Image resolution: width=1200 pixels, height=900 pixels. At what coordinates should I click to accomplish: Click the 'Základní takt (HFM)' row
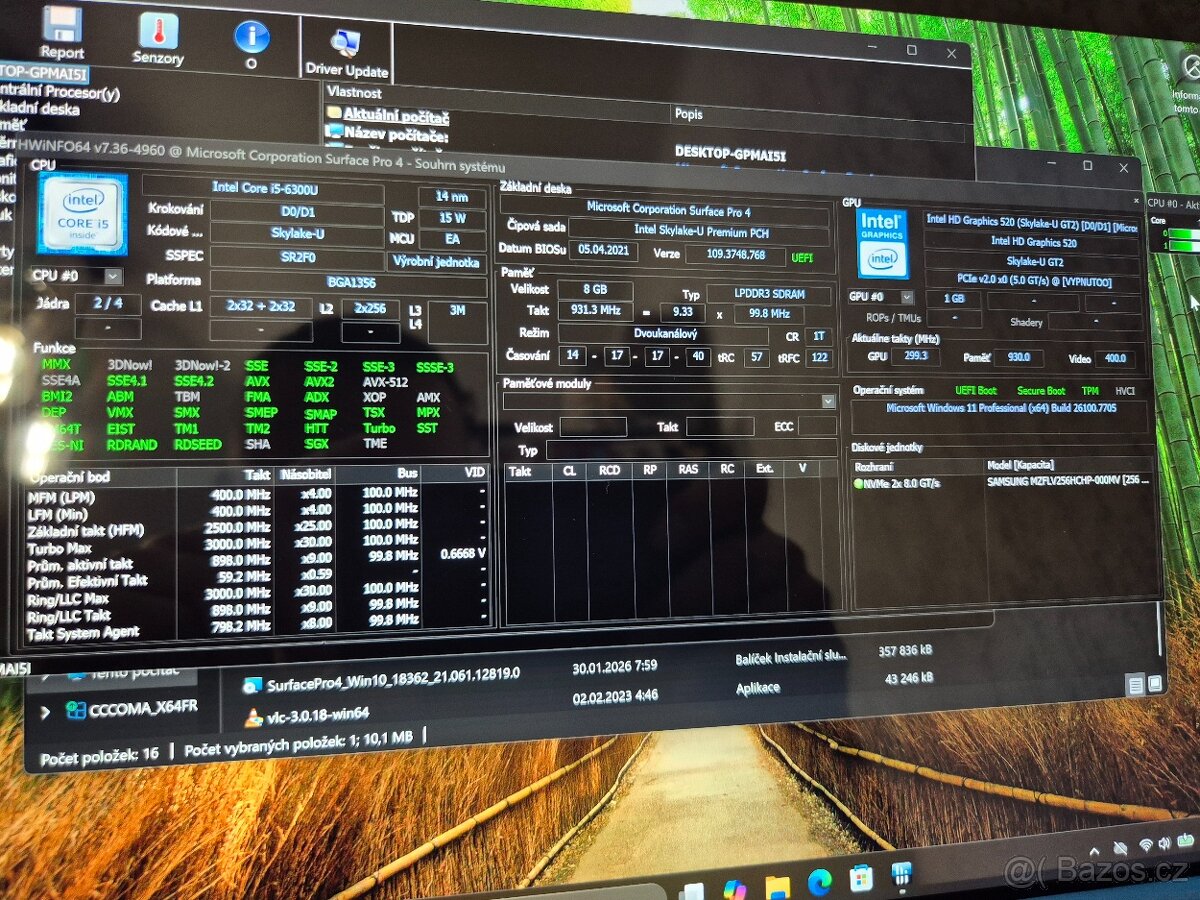pos(258,526)
